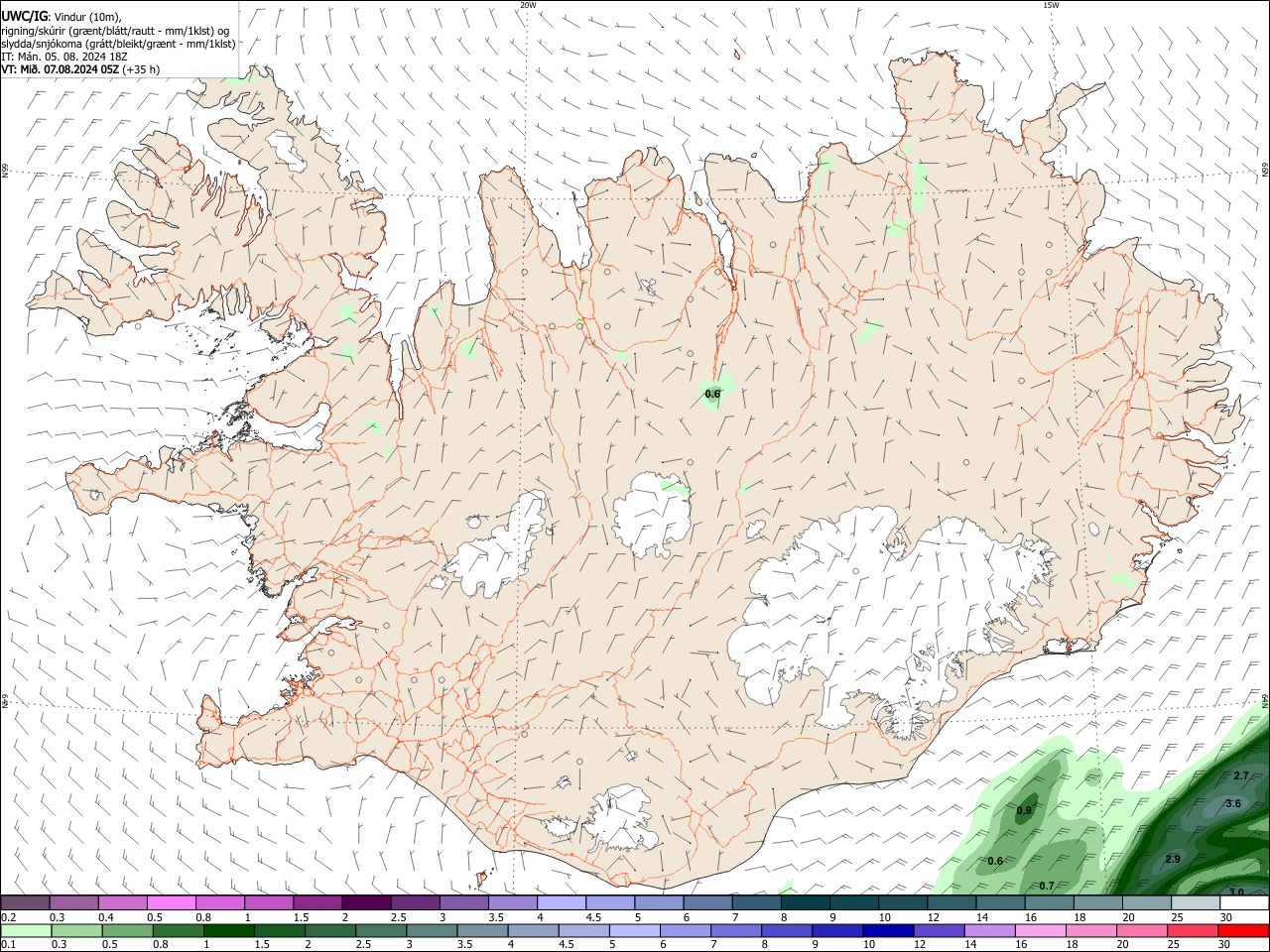This screenshot has height=952, width=1270.
Task: Click the round white Hofsjökull glacier in central Iceland
Action: point(652,516)
